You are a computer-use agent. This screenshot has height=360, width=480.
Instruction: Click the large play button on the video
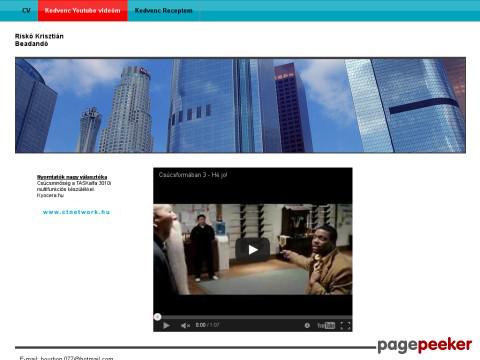252,249
